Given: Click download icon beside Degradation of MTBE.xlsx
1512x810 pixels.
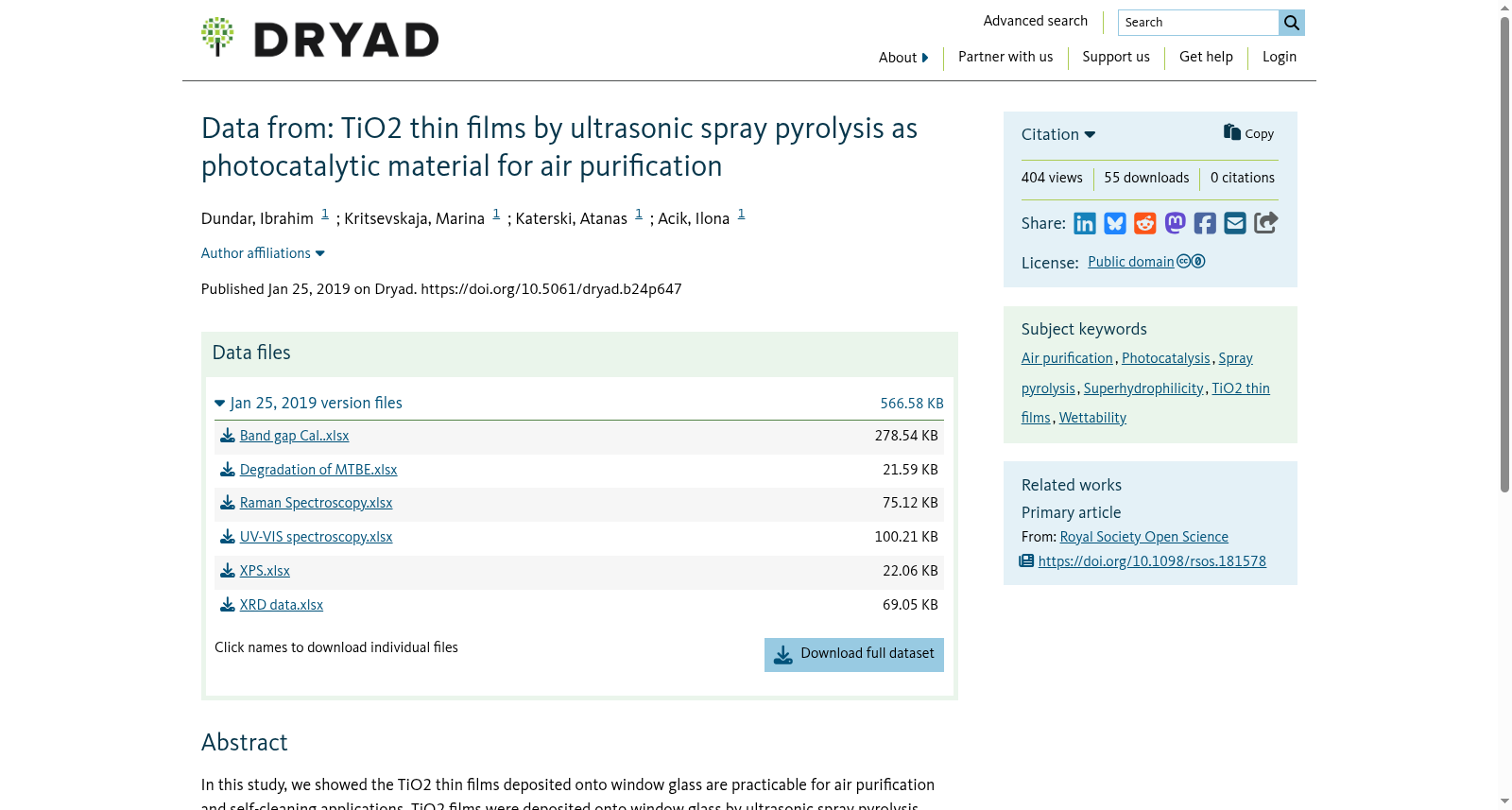Looking at the screenshot, I should (228, 470).
